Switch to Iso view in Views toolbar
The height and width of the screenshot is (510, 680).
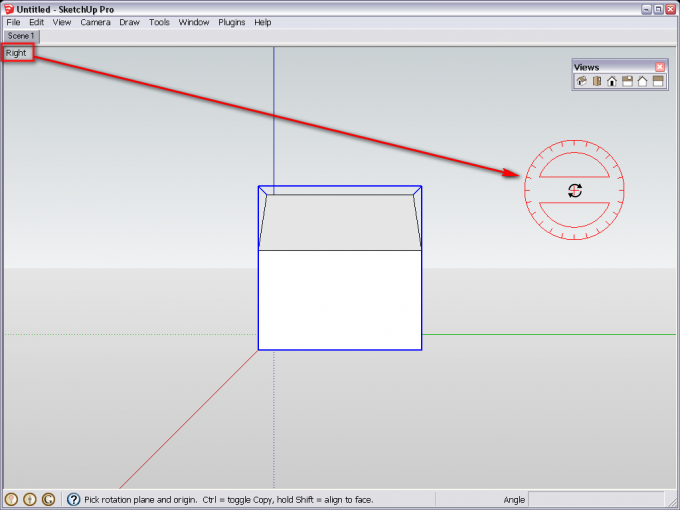581,82
